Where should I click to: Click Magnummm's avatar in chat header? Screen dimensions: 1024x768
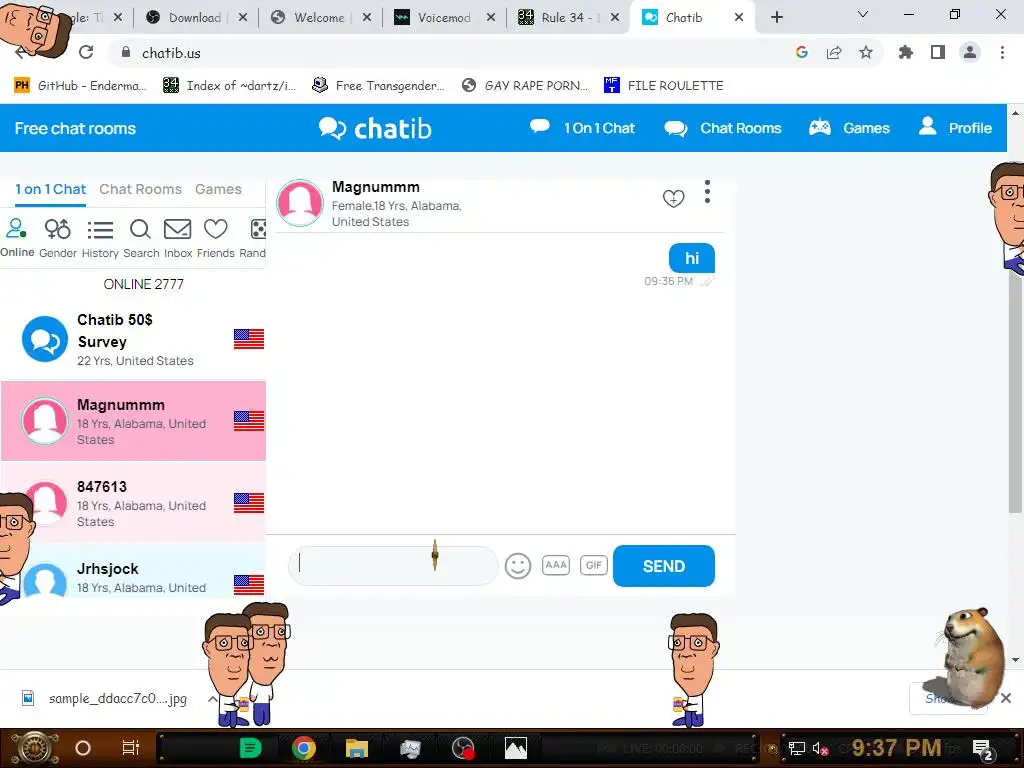(x=300, y=203)
